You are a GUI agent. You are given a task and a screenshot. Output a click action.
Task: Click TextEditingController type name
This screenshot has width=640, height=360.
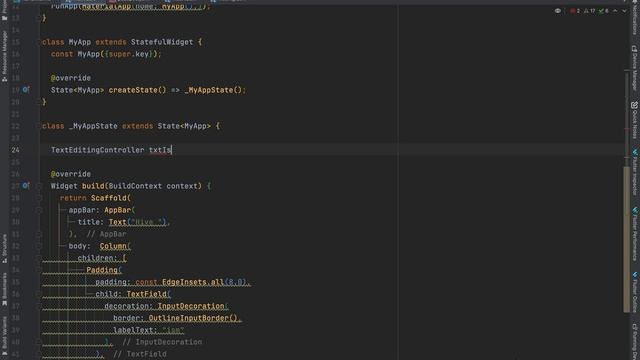pos(97,150)
